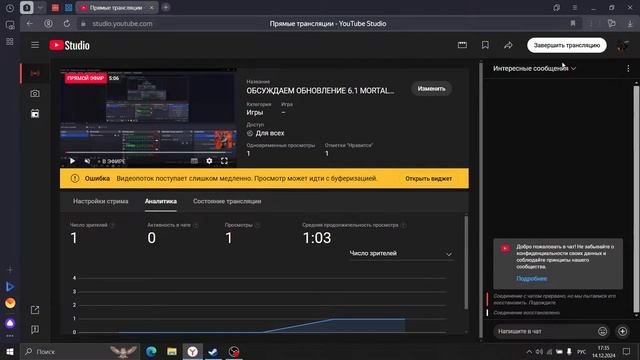The image size is (640, 360).
Task: Click the 'Для всех' access value
Action: pos(270,133)
